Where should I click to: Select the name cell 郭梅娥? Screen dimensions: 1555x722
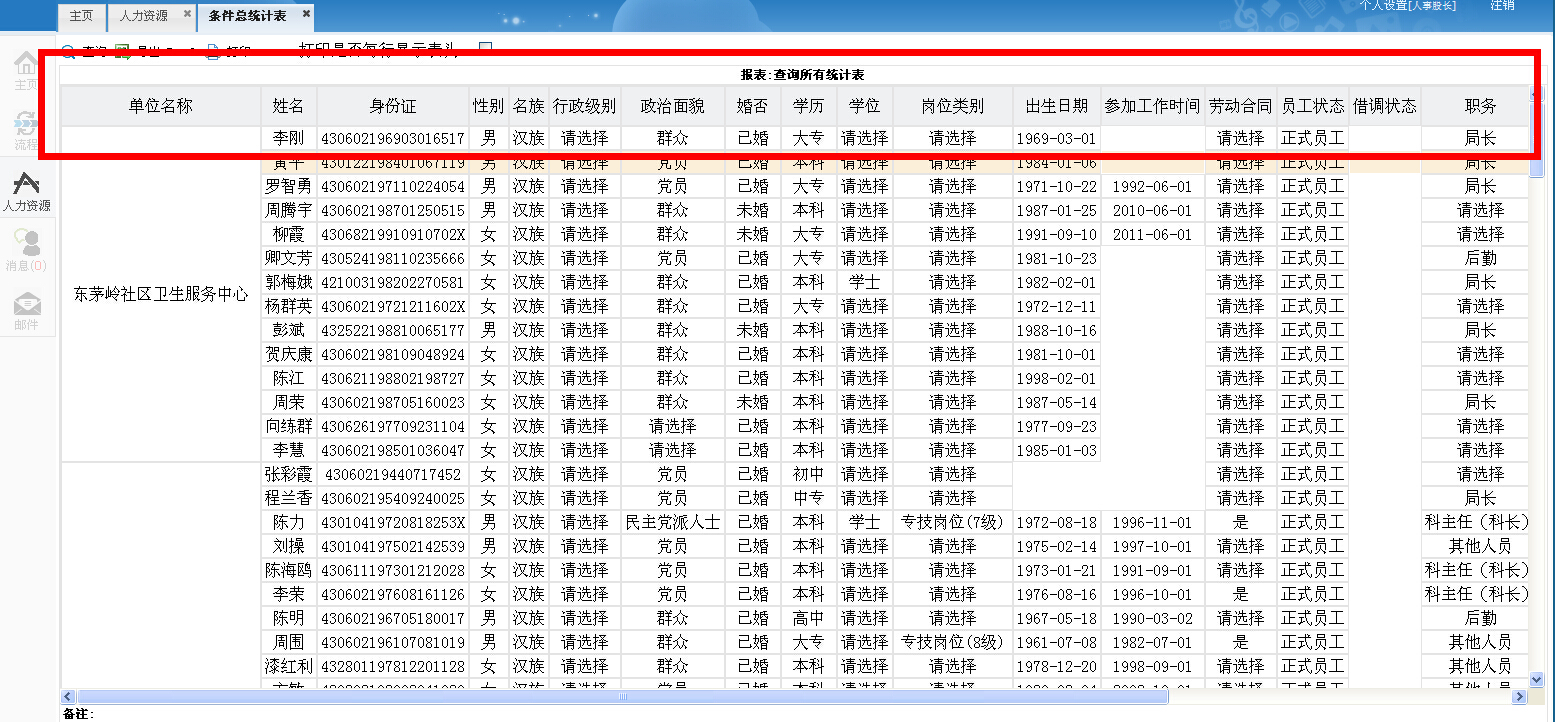tap(289, 282)
